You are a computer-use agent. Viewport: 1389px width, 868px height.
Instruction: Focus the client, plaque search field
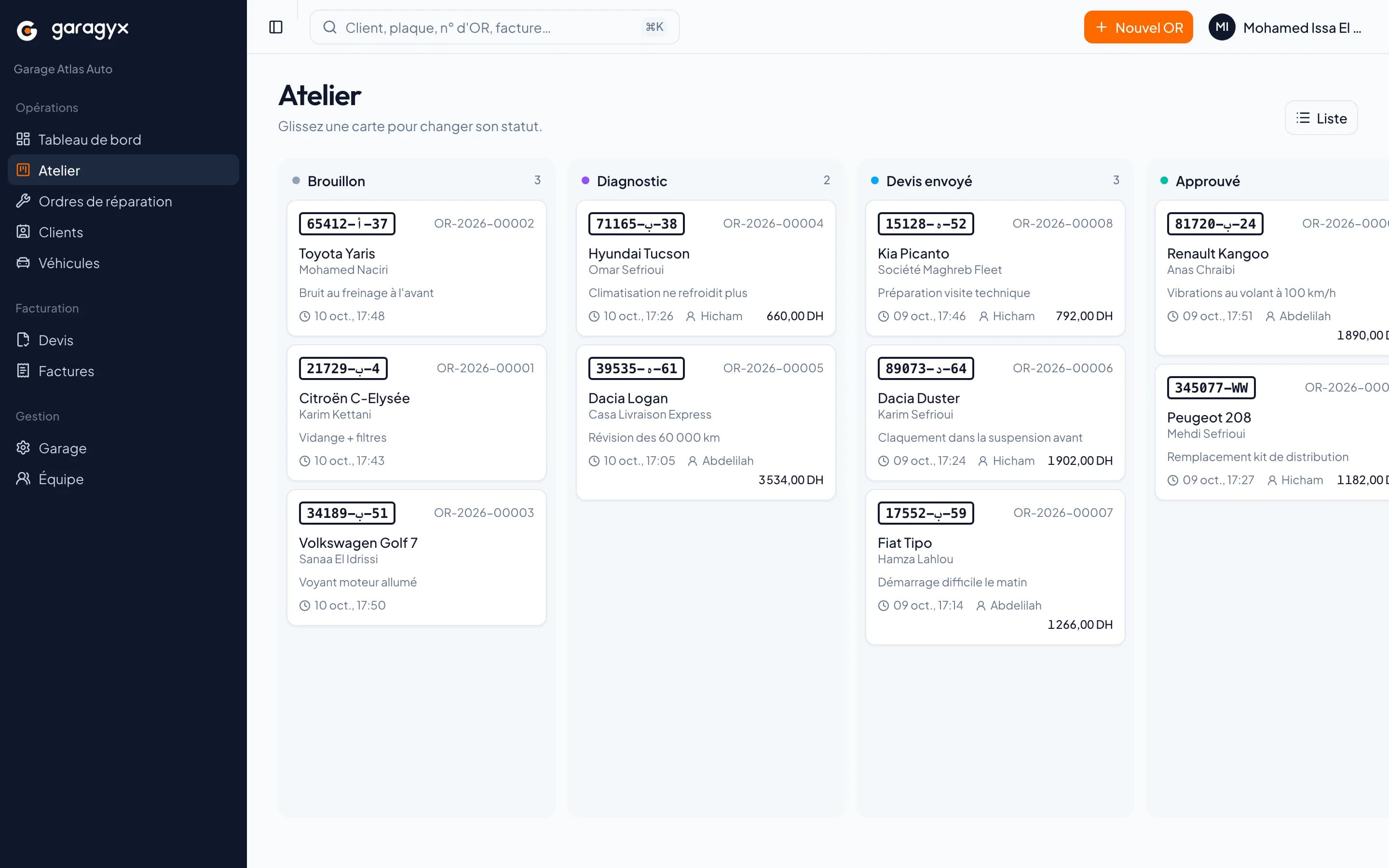(494, 27)
